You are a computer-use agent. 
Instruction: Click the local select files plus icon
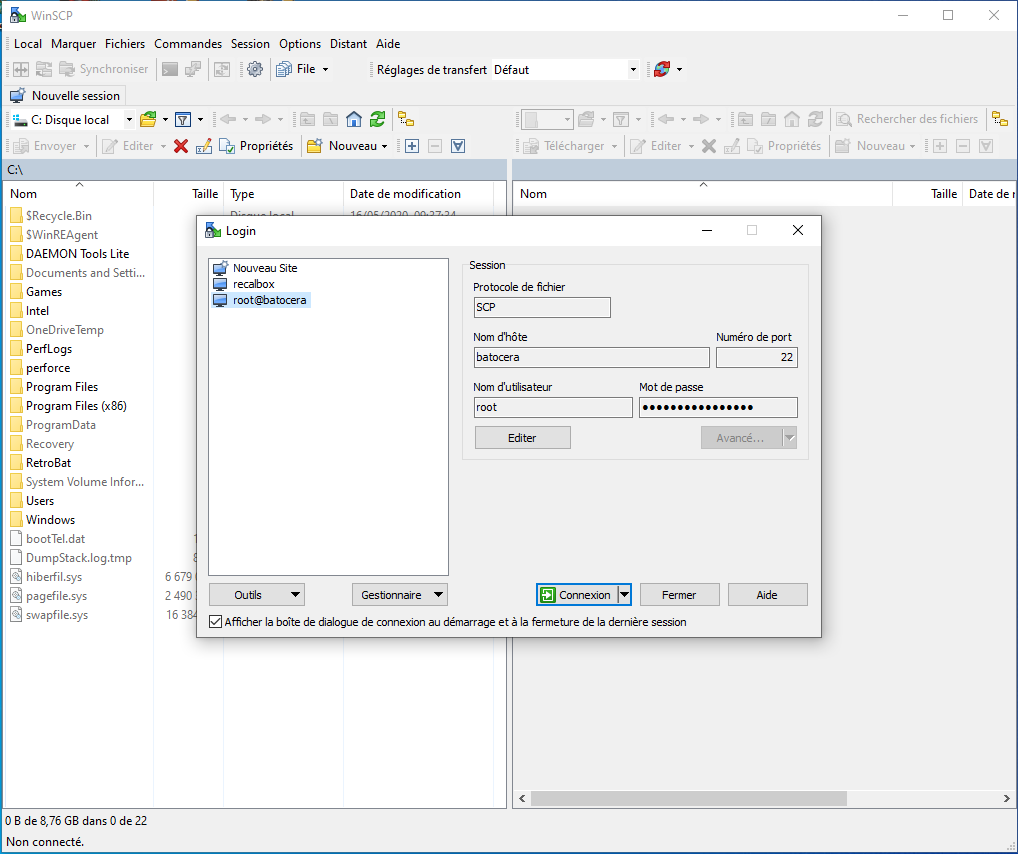pos(412,146)
